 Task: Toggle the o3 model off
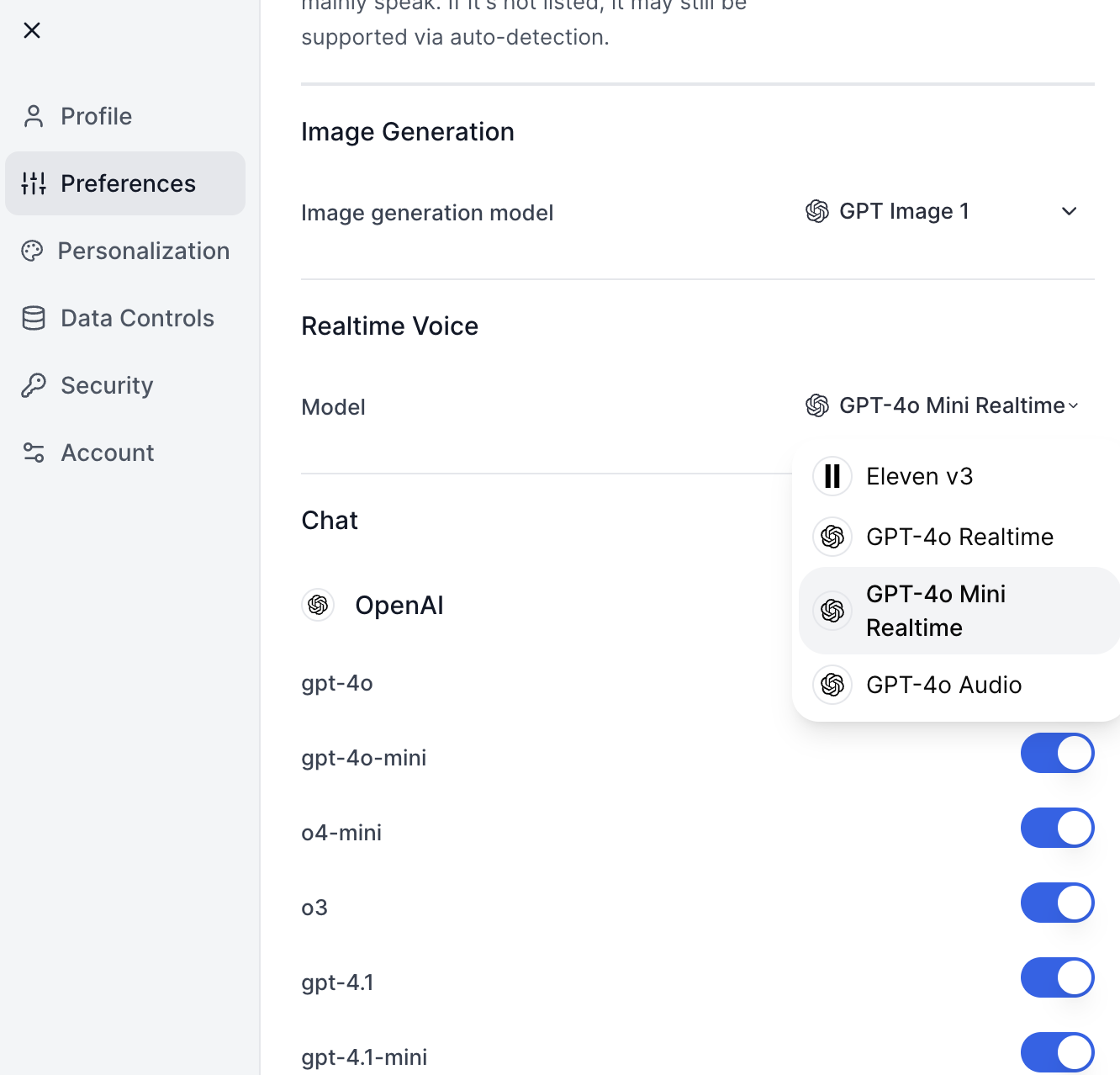1057,903
